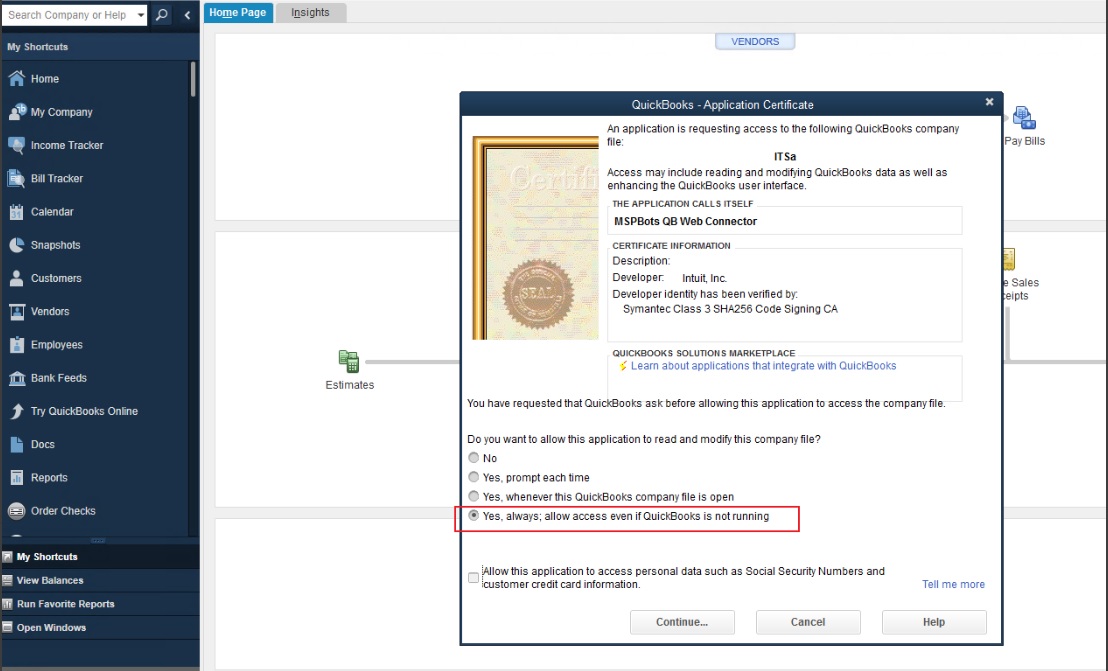Enable access to personal data checkbox
The width and height of the screenshot is (1108, 671).
click(x=473, y=577)
